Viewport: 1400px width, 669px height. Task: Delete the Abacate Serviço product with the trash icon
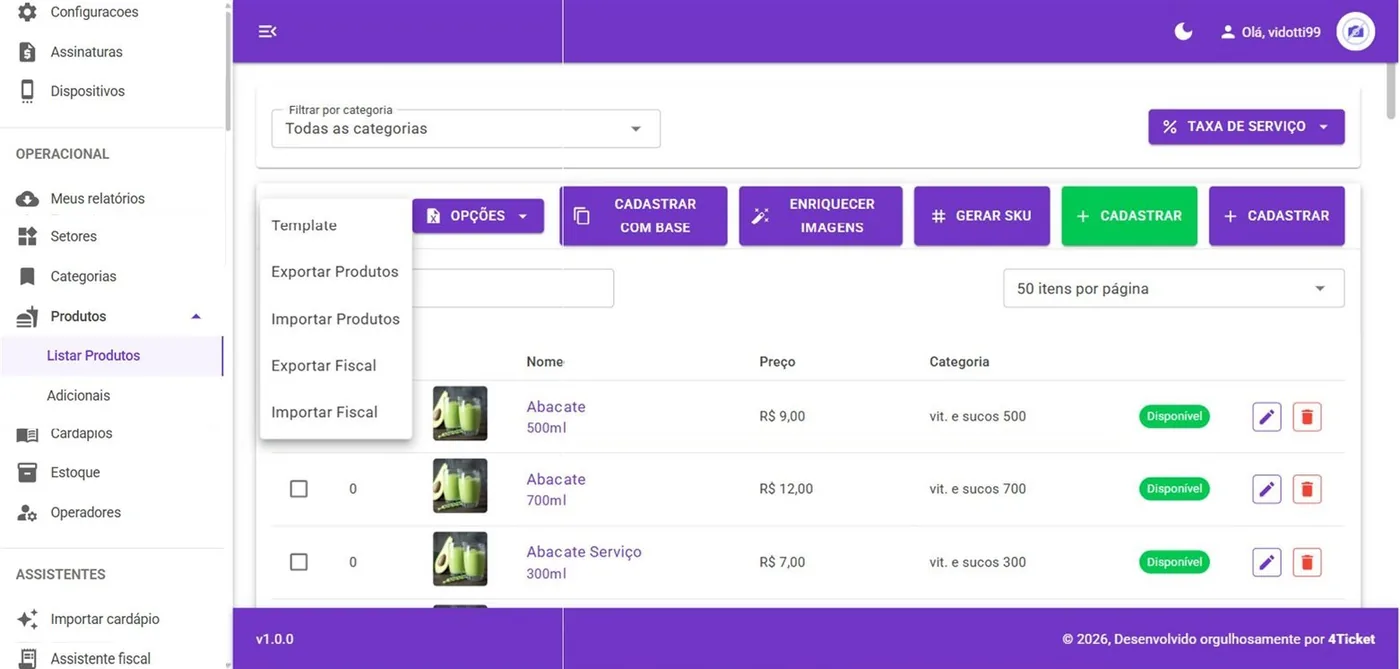[x=1307, y=562]
